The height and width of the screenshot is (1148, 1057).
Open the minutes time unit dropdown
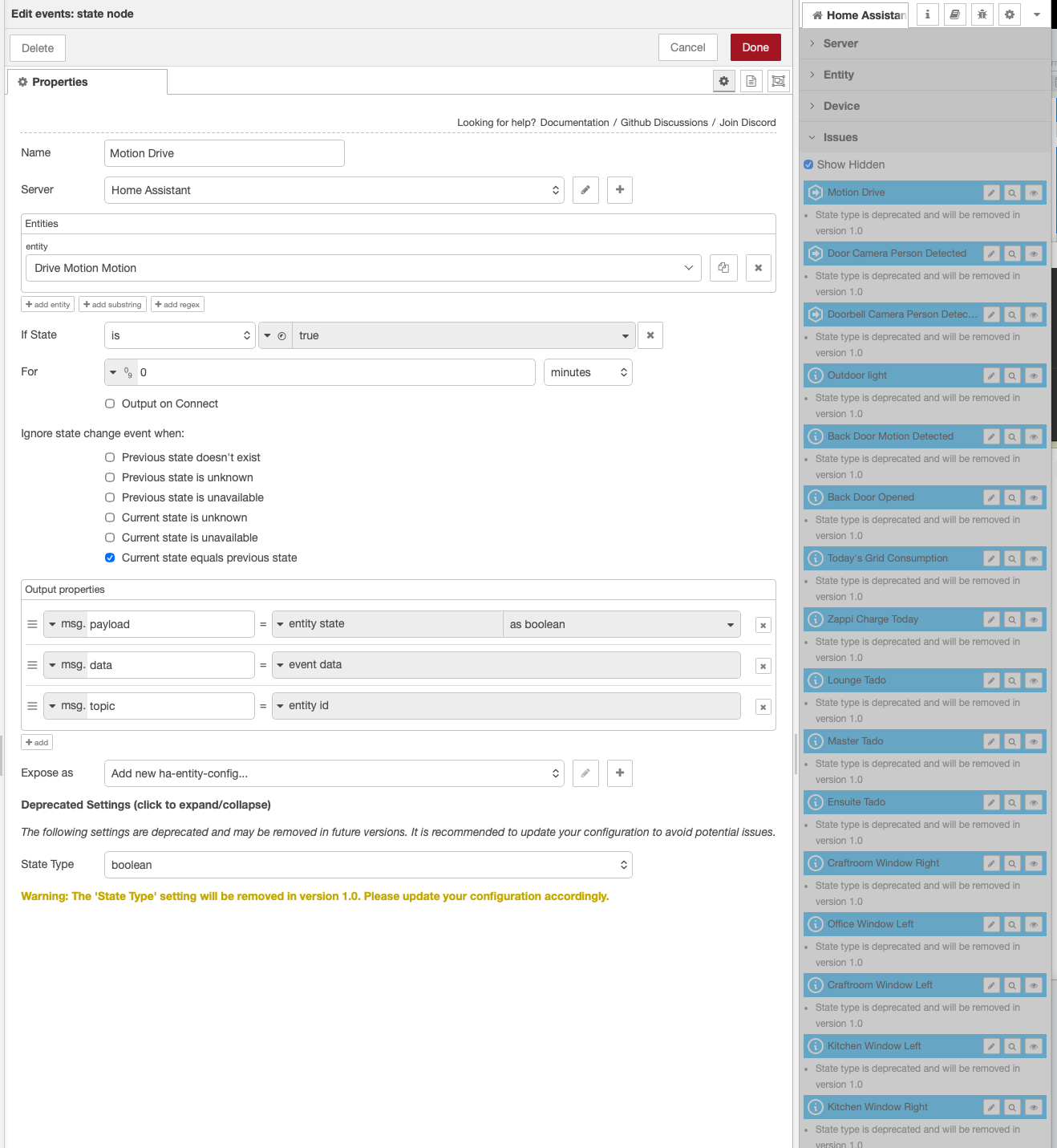point(588,372)
